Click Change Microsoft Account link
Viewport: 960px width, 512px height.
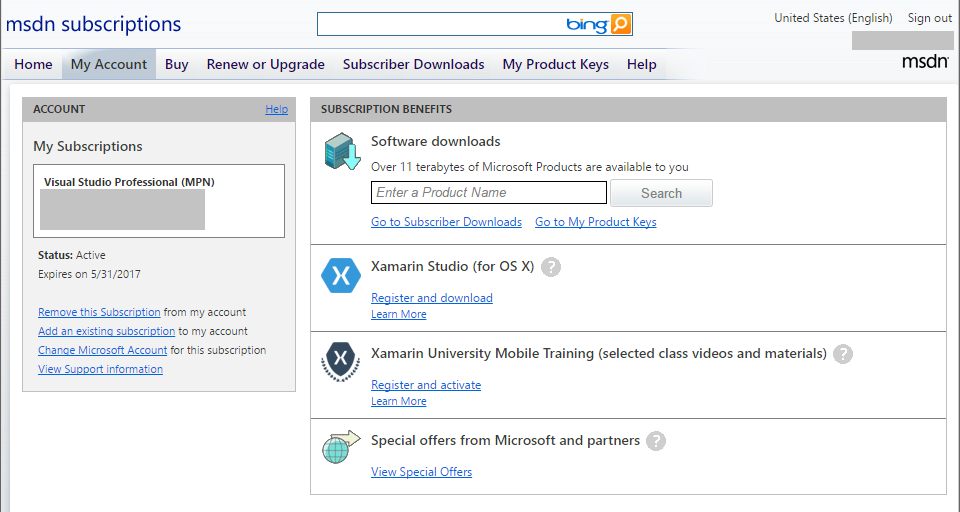(102, 350)
